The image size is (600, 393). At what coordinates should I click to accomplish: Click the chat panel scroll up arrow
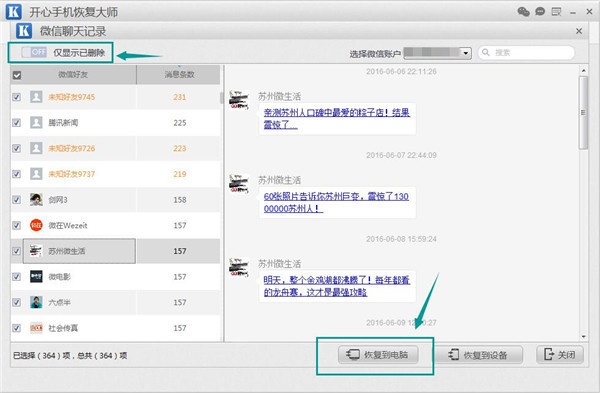(x=584, y=70)
